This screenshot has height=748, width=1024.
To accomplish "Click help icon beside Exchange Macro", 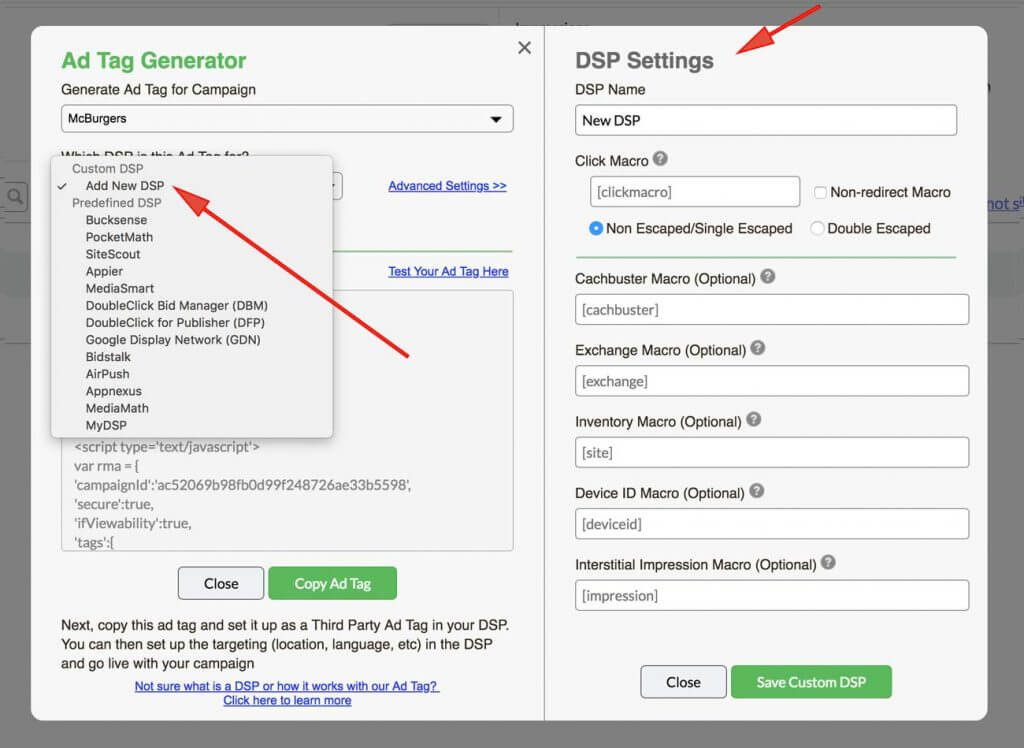I will click(758, 349).
